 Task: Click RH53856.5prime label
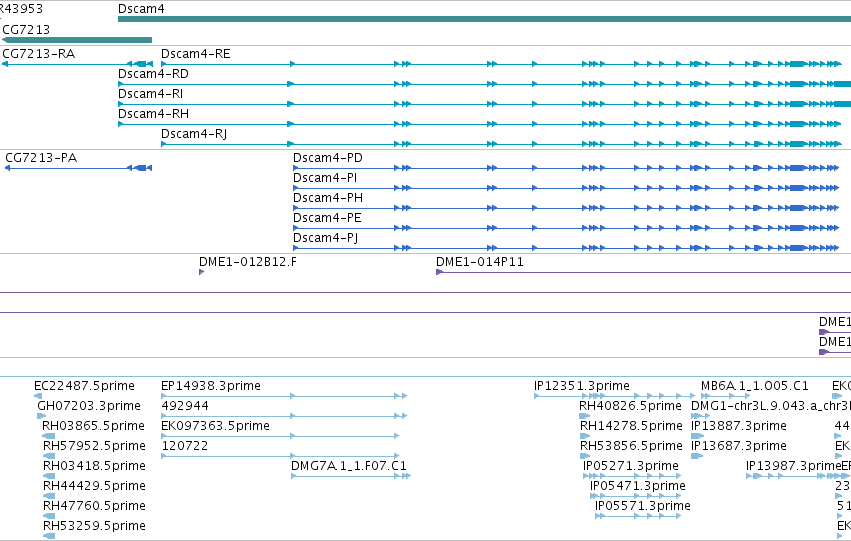click(631, 446)
